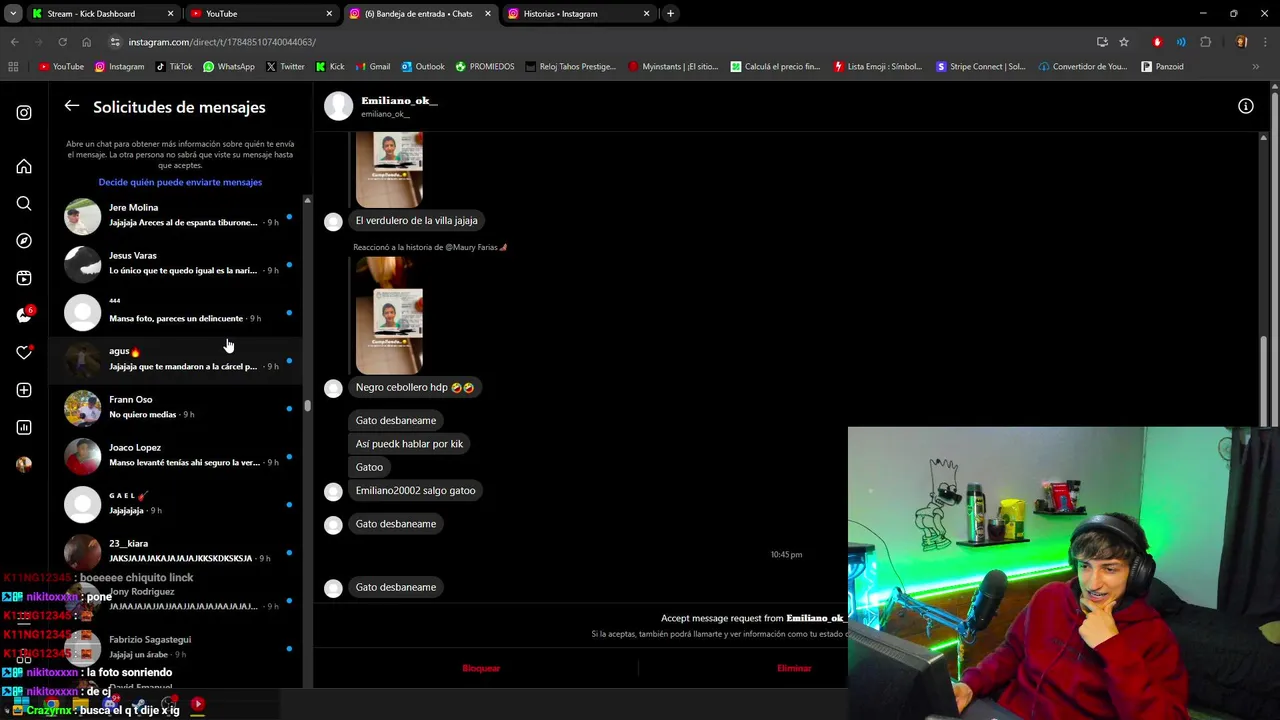This screenshot has width=1280, height=720.
Task: Open the WhatsApp bookmark
Action: click(229, 67)
